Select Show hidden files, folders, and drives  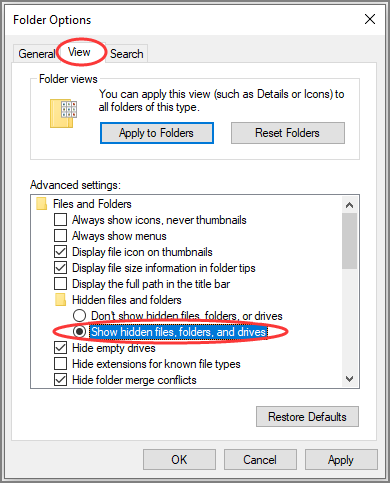click(80, 332)
